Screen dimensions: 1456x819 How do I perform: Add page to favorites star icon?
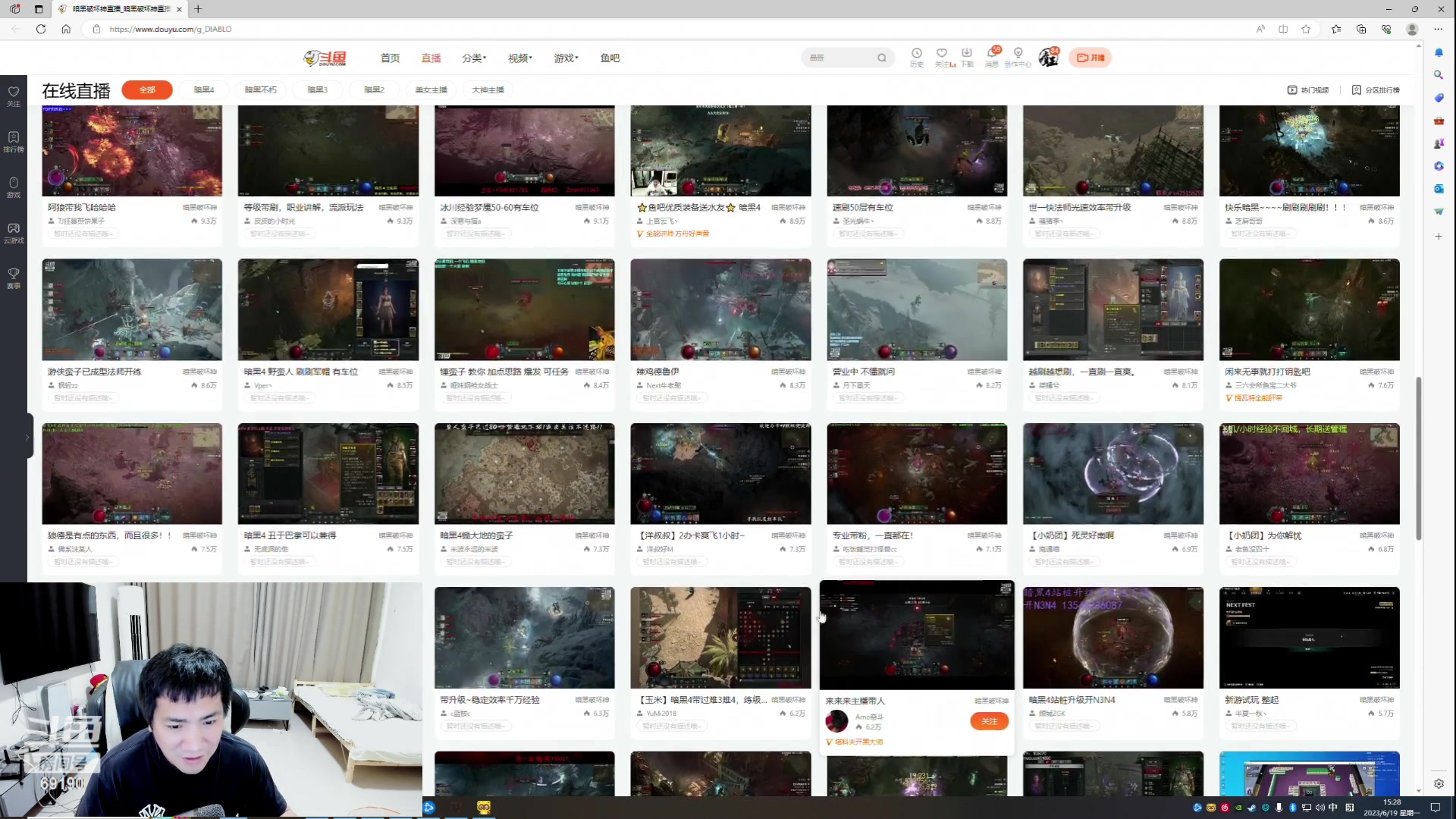(1306, 29)
